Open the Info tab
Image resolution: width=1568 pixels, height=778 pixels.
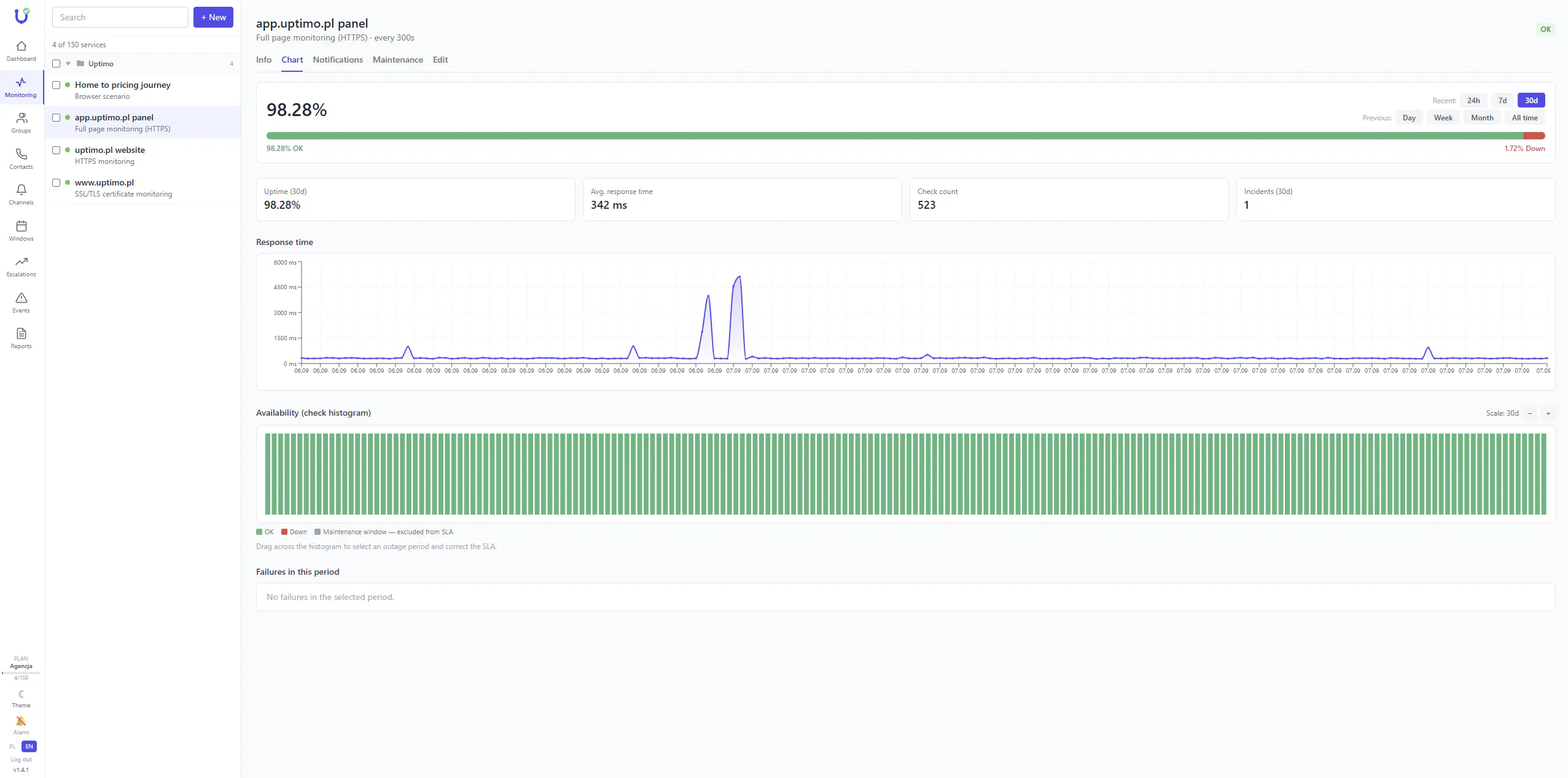(264, 60)
